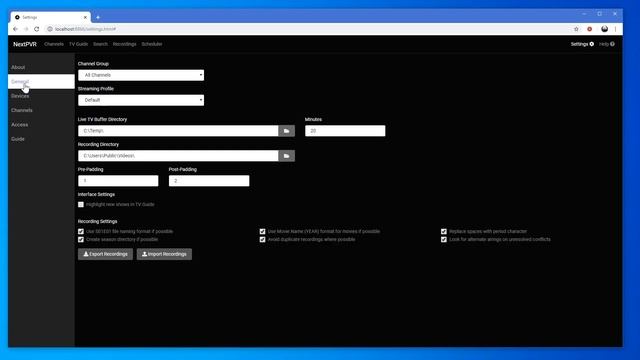Open the Channel Group dropdown

tap(141, 75)
